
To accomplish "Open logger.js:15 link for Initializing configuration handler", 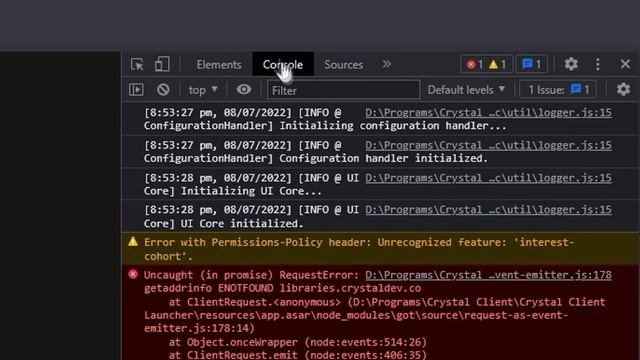I will pyautogui.click(x=488, y=113).
